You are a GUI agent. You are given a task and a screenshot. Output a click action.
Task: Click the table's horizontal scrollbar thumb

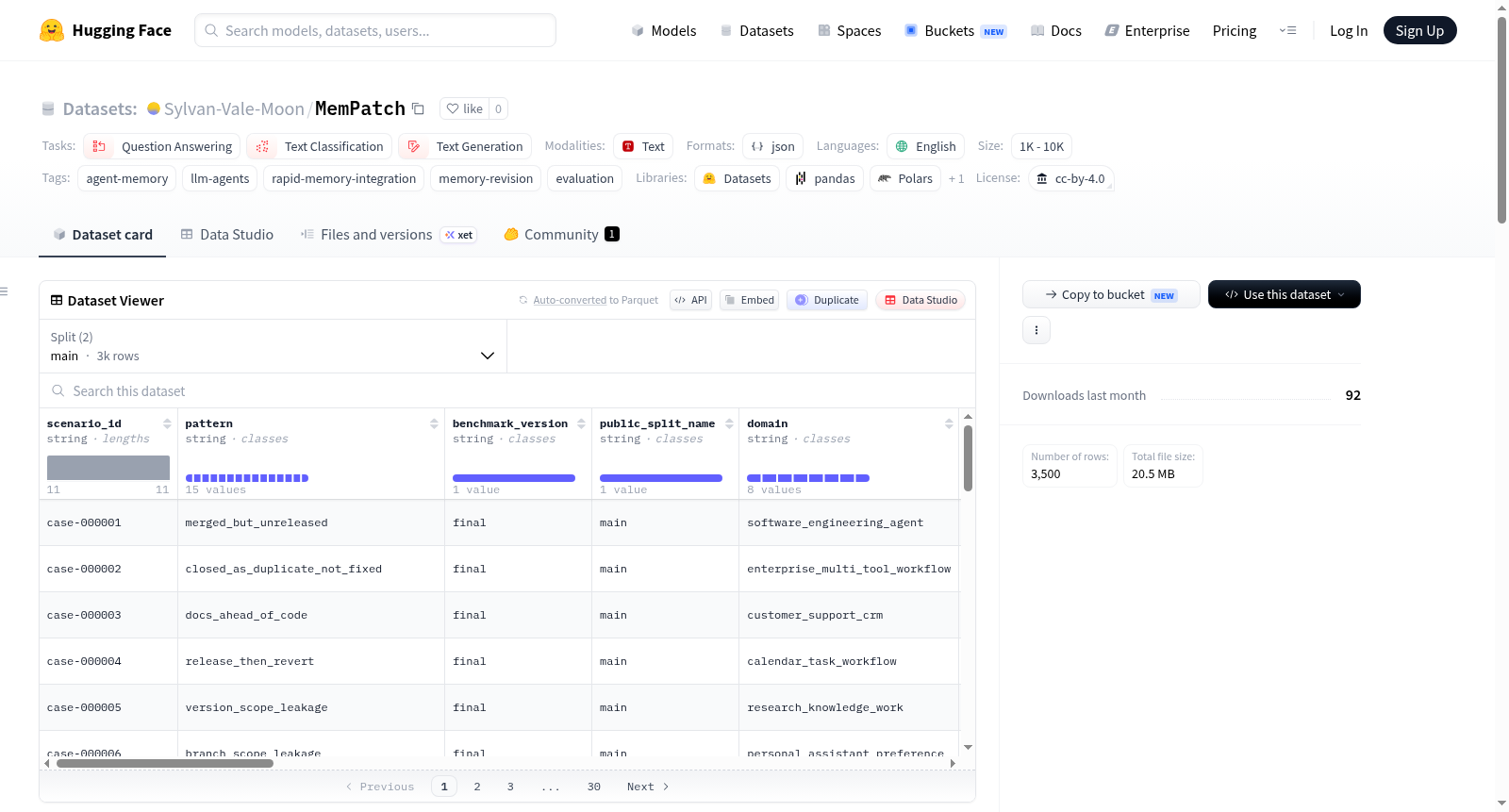(165, 763)
